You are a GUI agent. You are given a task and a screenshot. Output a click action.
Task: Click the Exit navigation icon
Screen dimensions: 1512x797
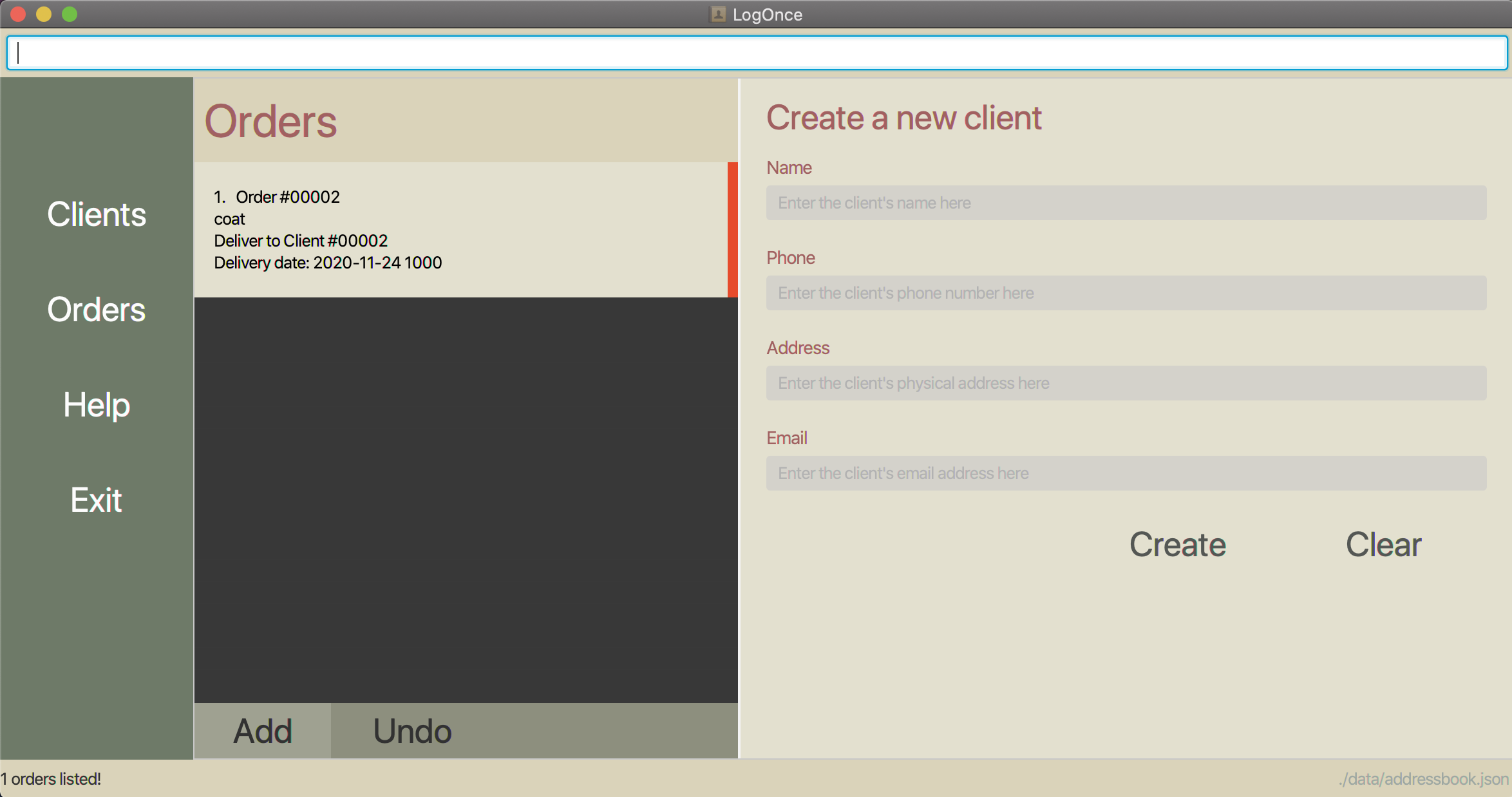click(x=96, y=499)
